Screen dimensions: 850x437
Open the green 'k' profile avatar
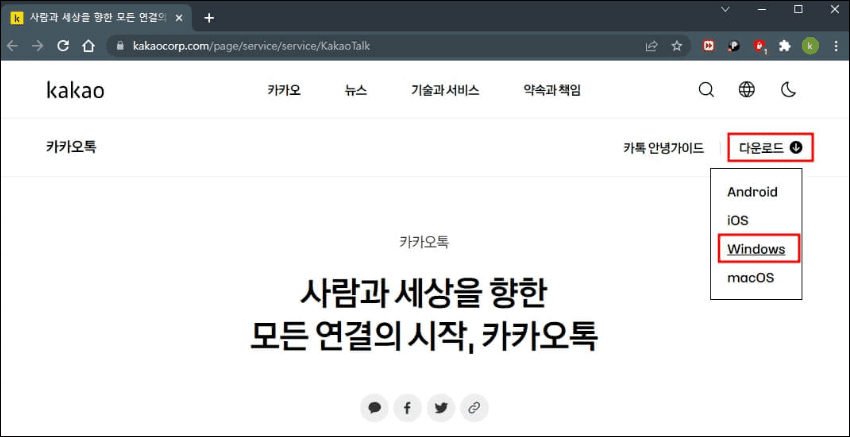coord(810,46)
